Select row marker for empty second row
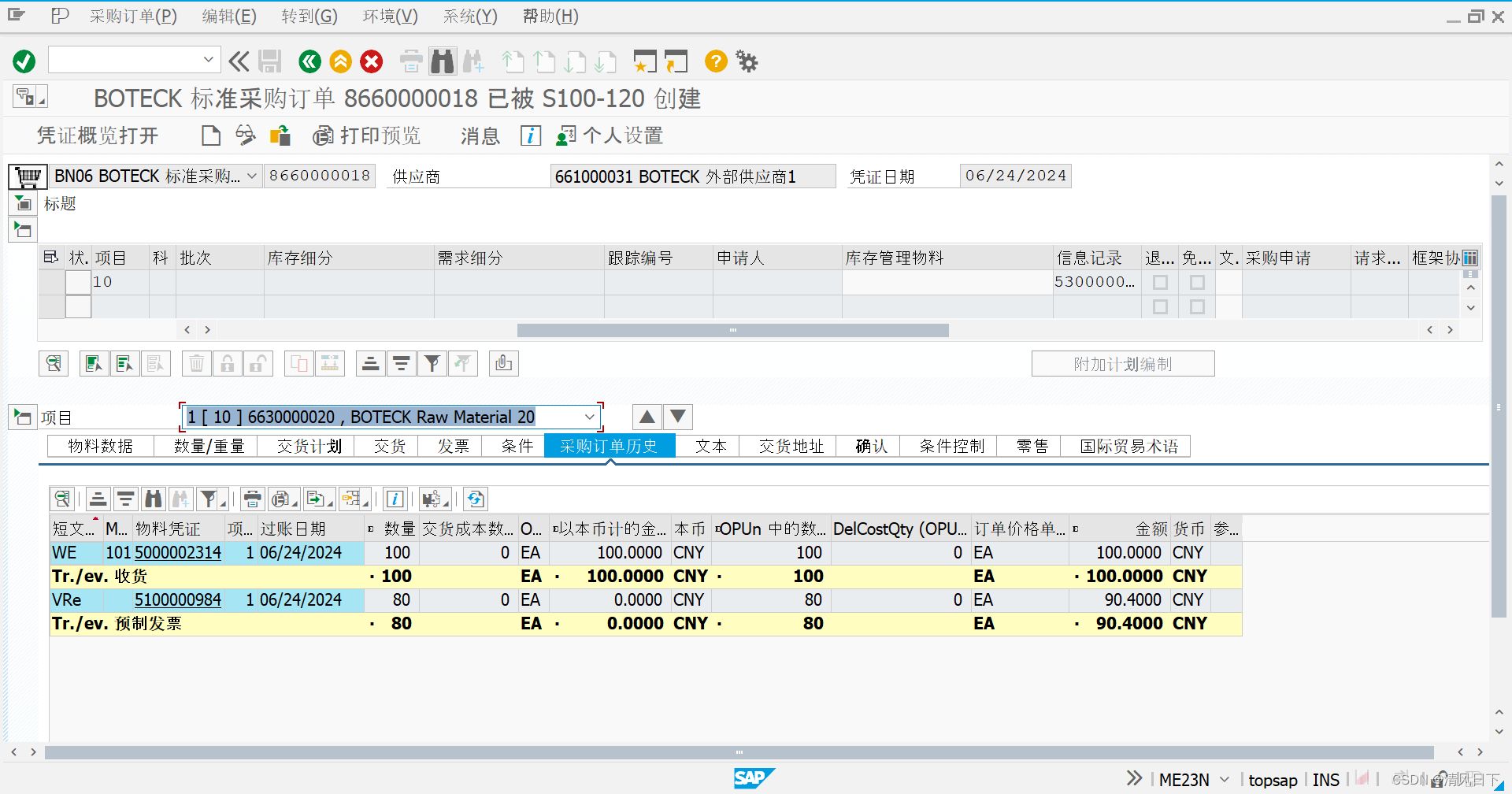 pyautogui.click(x=78, y=306)
